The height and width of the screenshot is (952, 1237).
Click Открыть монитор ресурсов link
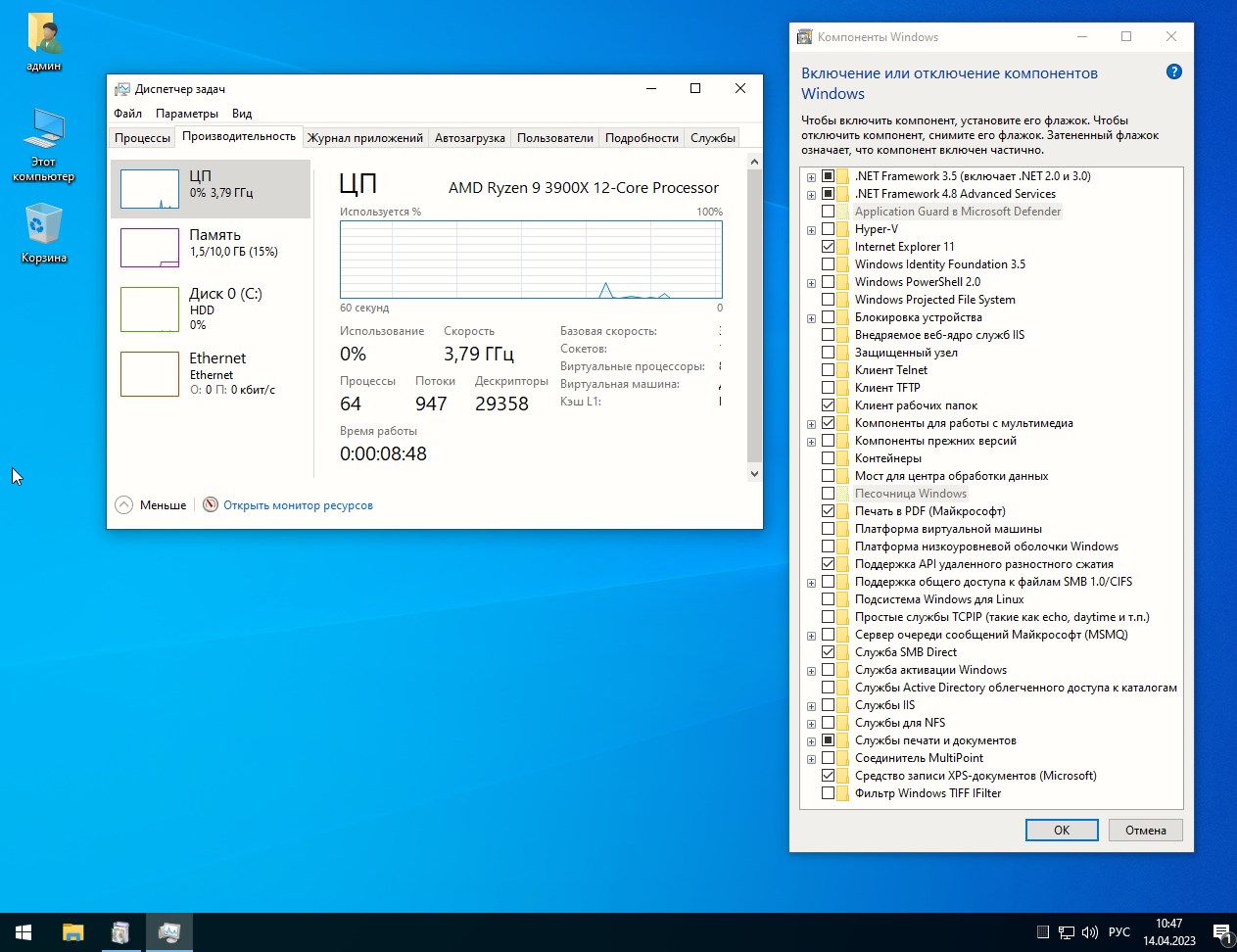point(298,505)
